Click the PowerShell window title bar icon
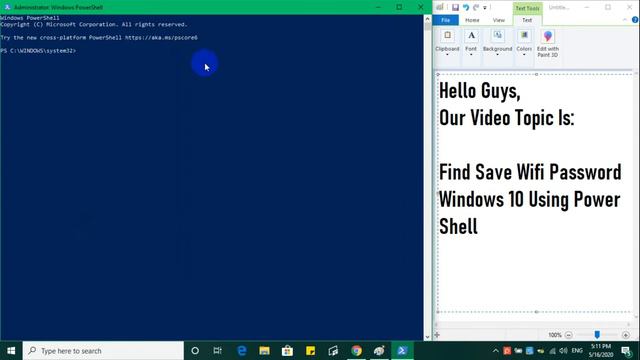The width and height of the screenshot is (640, 360). (7, 7)
